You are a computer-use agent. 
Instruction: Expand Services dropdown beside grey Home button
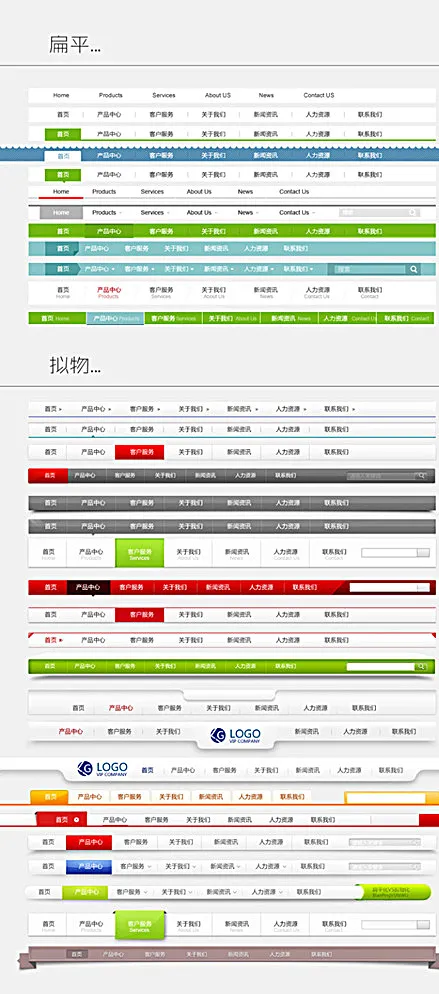[x=154, y=213]
